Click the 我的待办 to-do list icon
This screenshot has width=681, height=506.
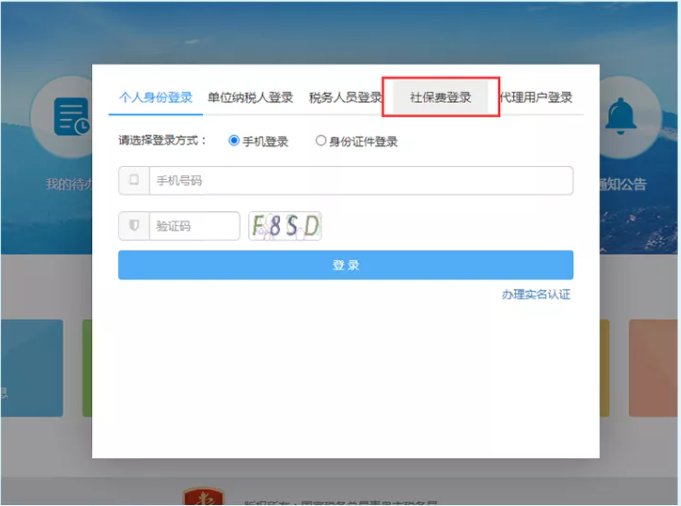(x=70, y=120)
